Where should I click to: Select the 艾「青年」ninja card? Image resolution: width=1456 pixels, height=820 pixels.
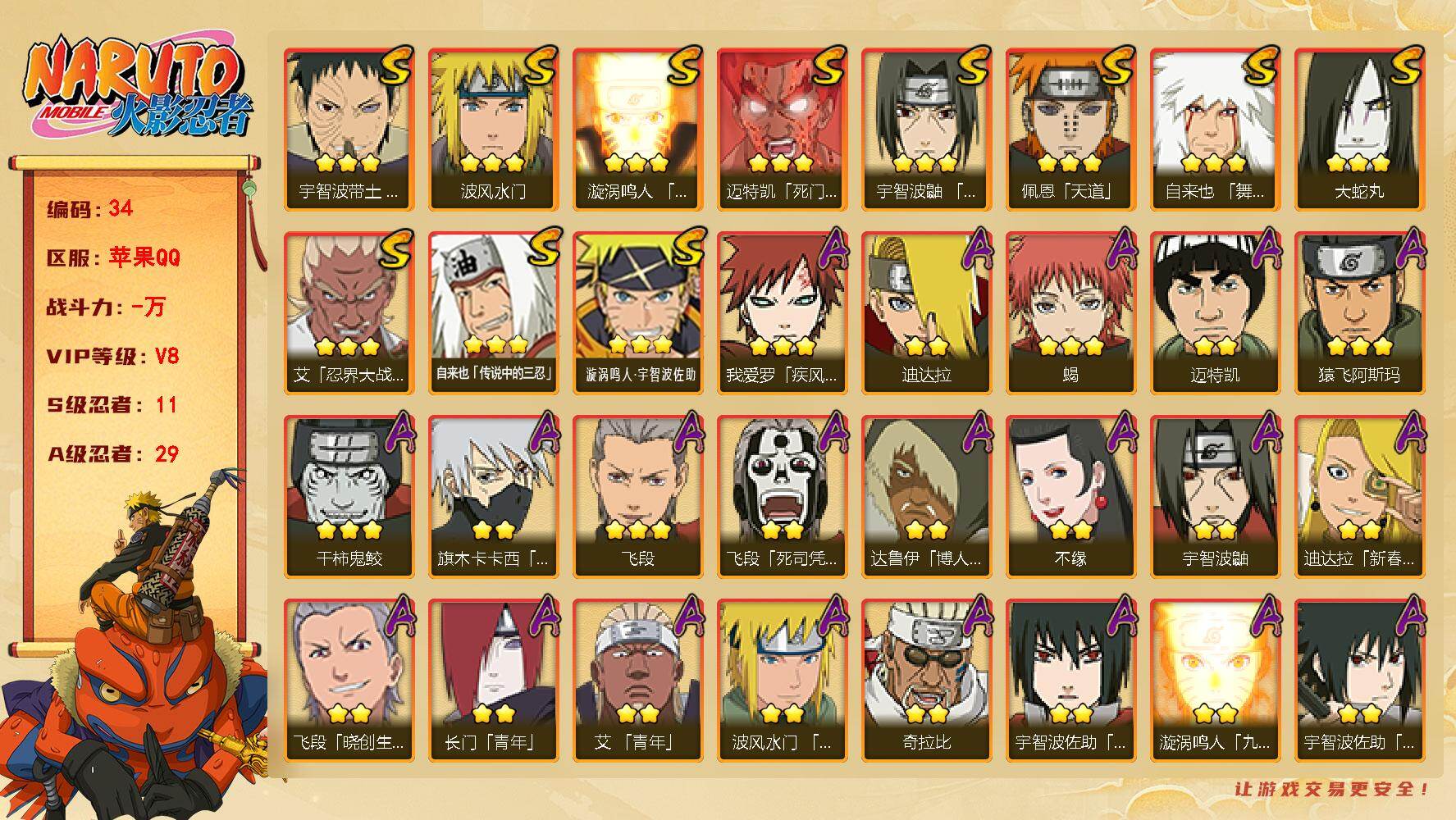pyautogui.click(x=637, y=681)
